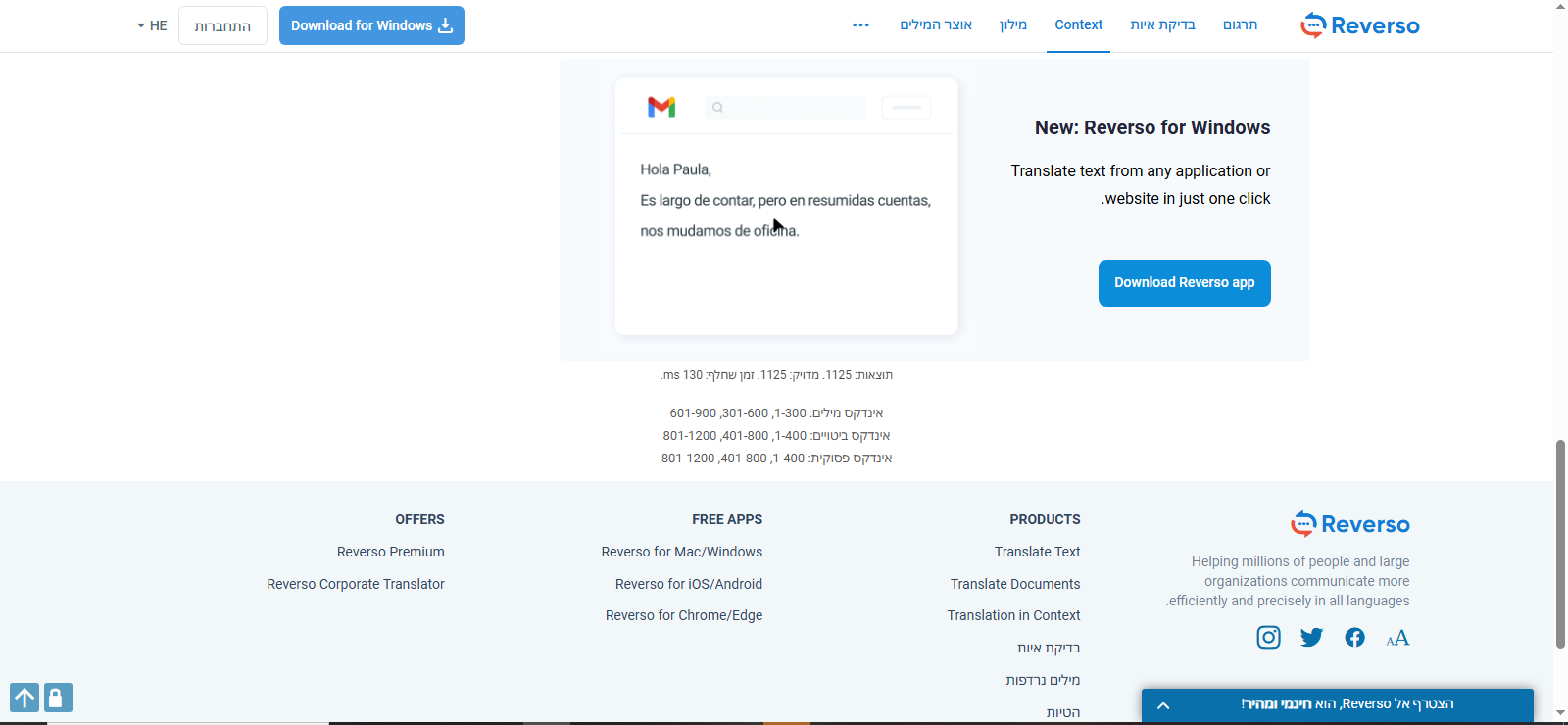1568x725 pixels.
Task: Open footer בדיקת איות link
Action: coord(1049,648)
